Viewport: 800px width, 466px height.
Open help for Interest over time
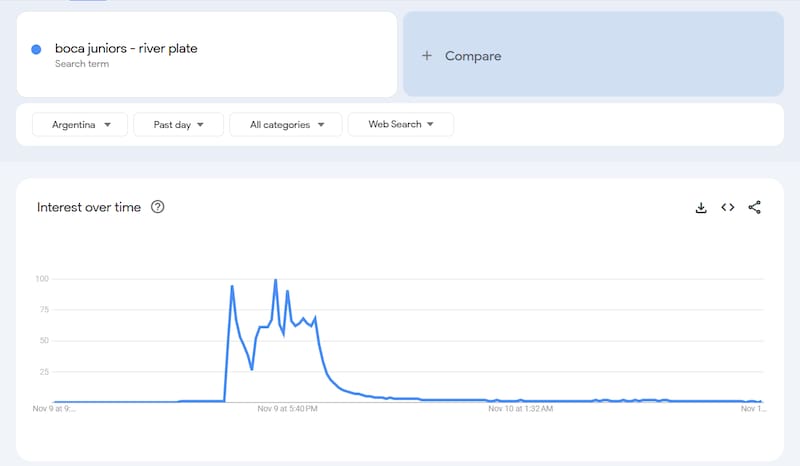[x=157, y=207]
